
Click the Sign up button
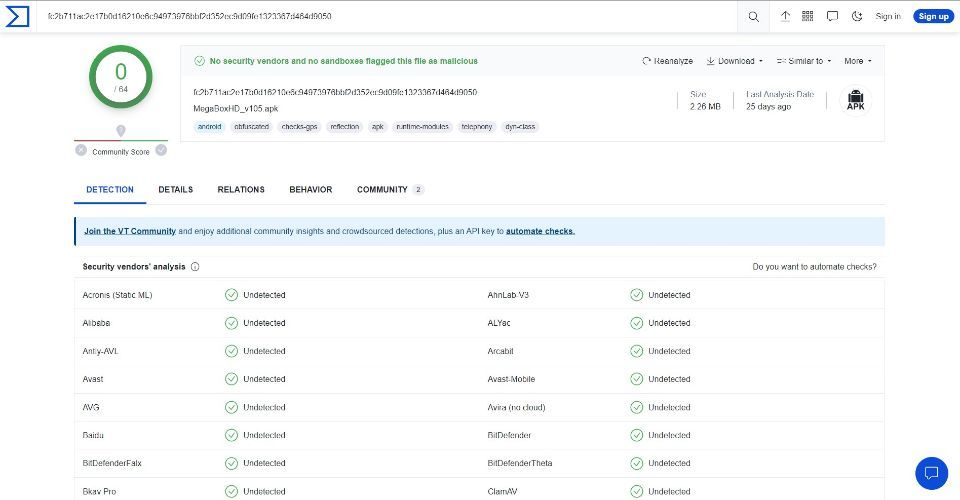pyautogui.click(x=934, y=17)
